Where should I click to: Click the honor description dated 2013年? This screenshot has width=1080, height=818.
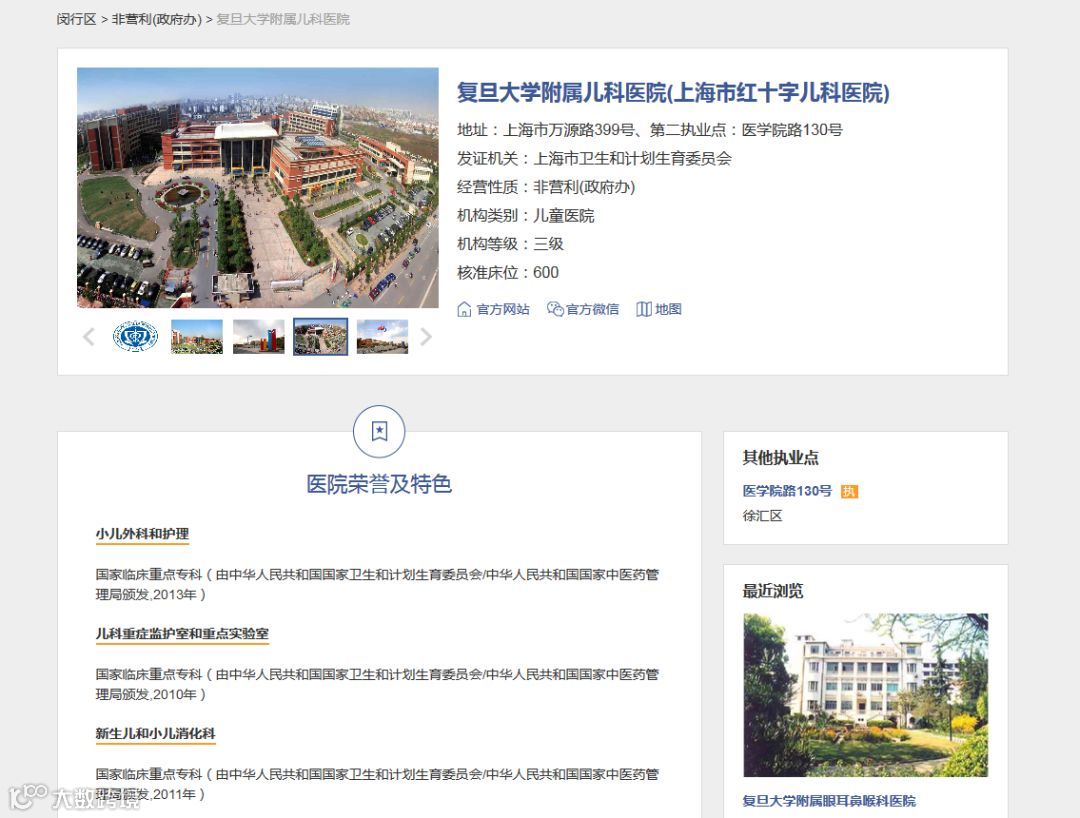point(377,584)
